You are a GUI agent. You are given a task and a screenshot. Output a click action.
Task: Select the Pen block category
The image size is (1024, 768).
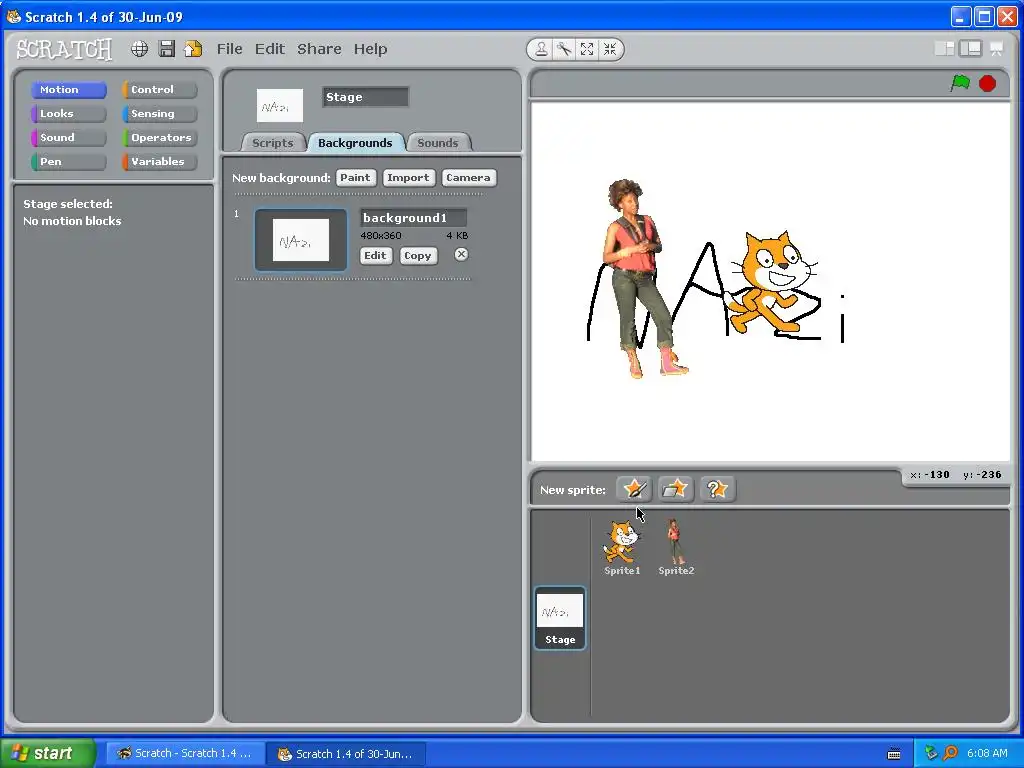[x=69, y=161]
